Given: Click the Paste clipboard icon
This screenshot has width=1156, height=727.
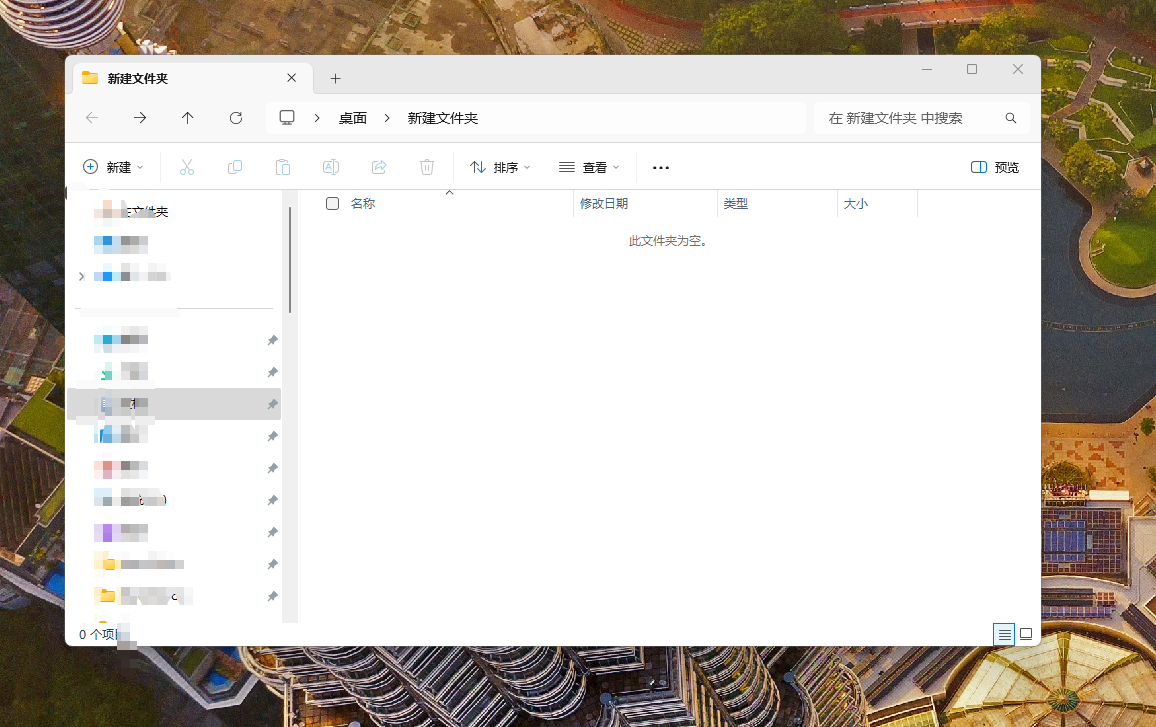Looking at the screenshot, I should tap(283, 167).
